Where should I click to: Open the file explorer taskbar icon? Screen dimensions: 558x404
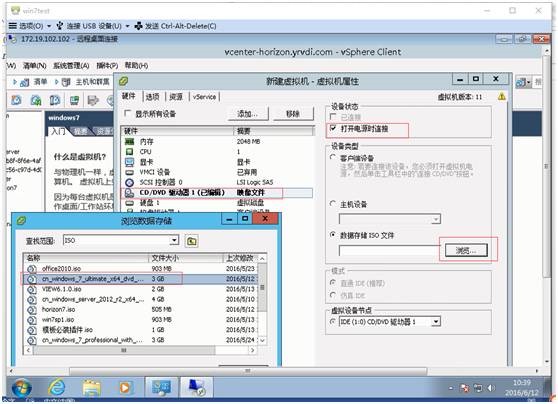91,387
